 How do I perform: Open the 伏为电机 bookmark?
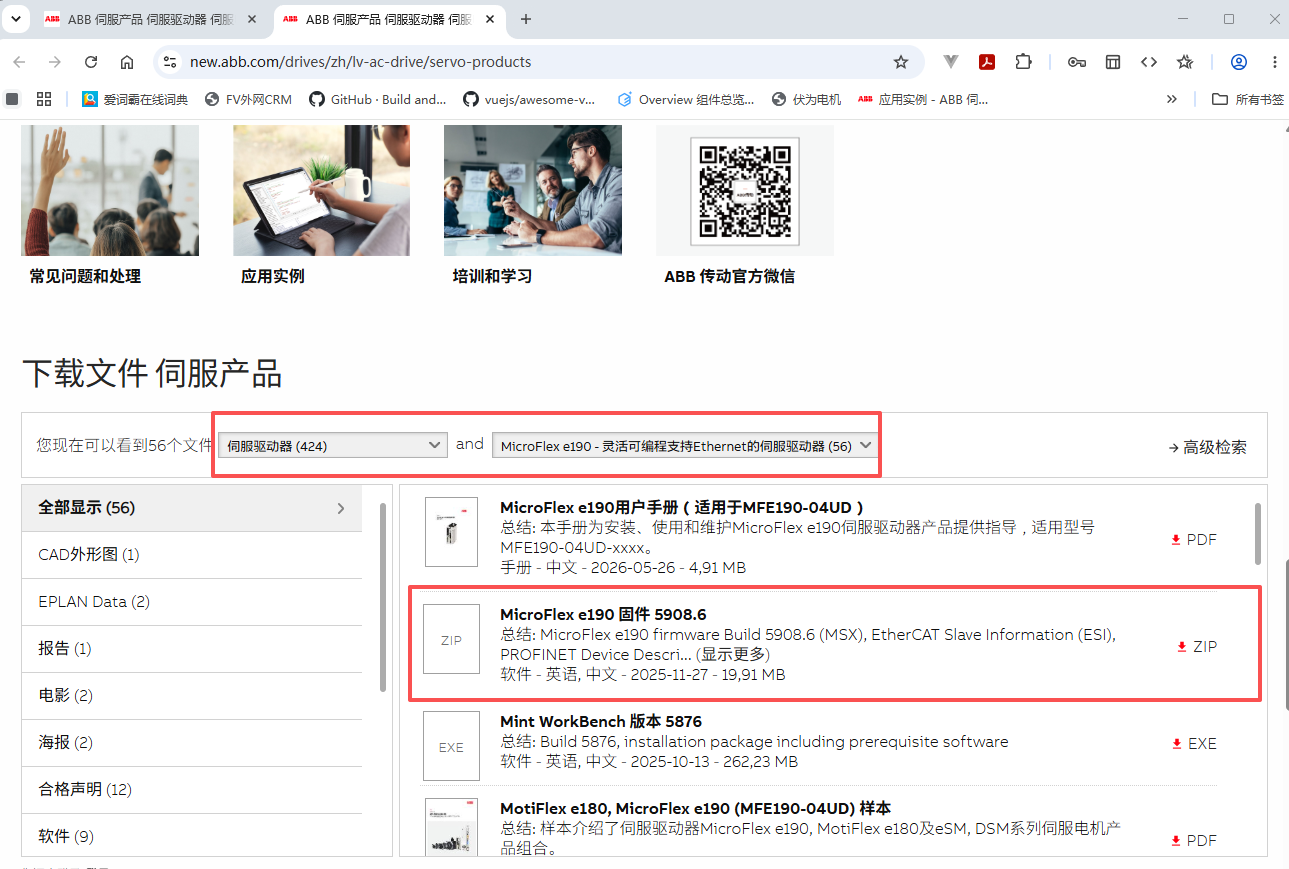807,99
